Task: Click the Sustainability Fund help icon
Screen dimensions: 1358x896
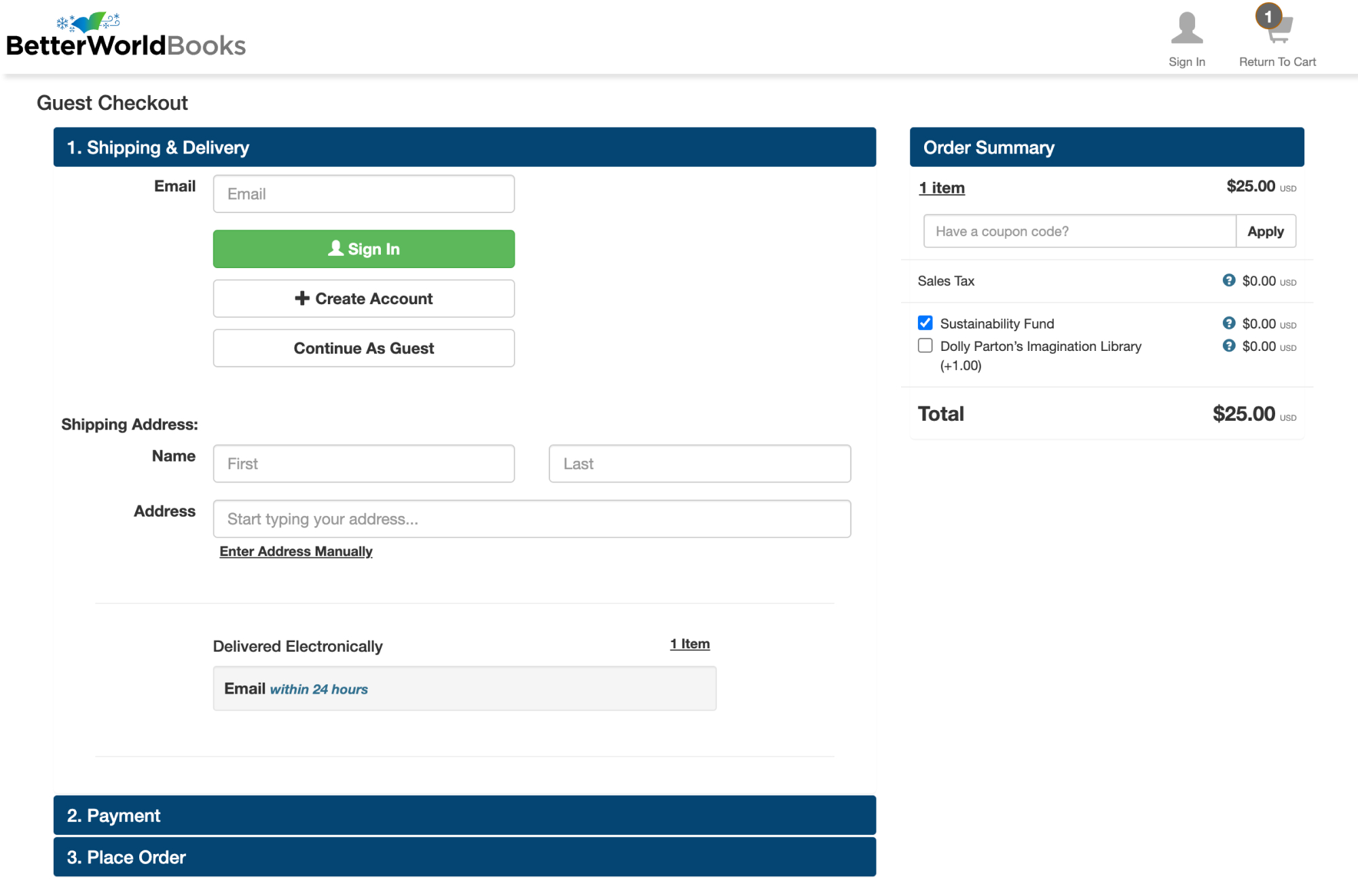Action: tap(1228, 323)
